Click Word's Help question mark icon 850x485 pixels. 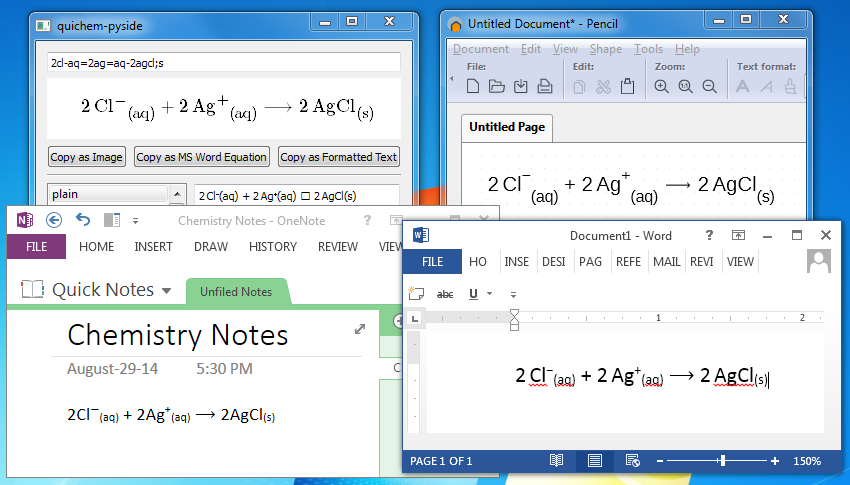coord(709,235)
